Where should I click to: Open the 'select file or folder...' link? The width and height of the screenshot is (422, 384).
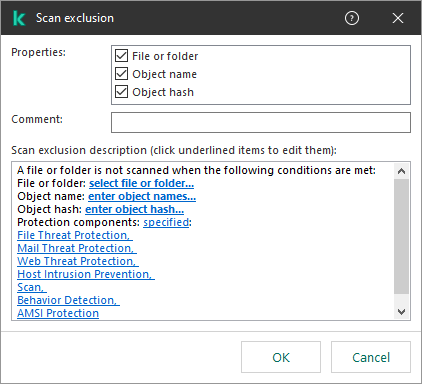click(141, 183)
